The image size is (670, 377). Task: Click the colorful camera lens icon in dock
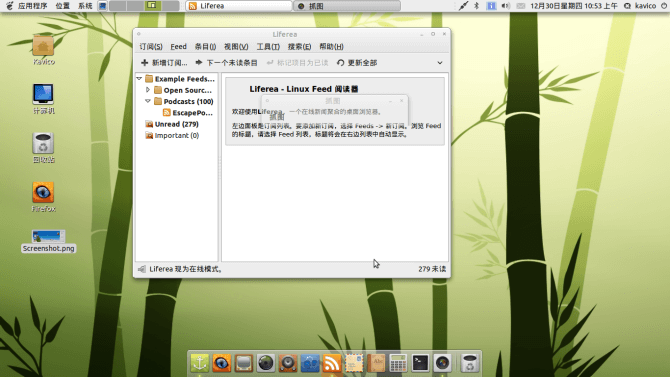(x=442, y=363)
